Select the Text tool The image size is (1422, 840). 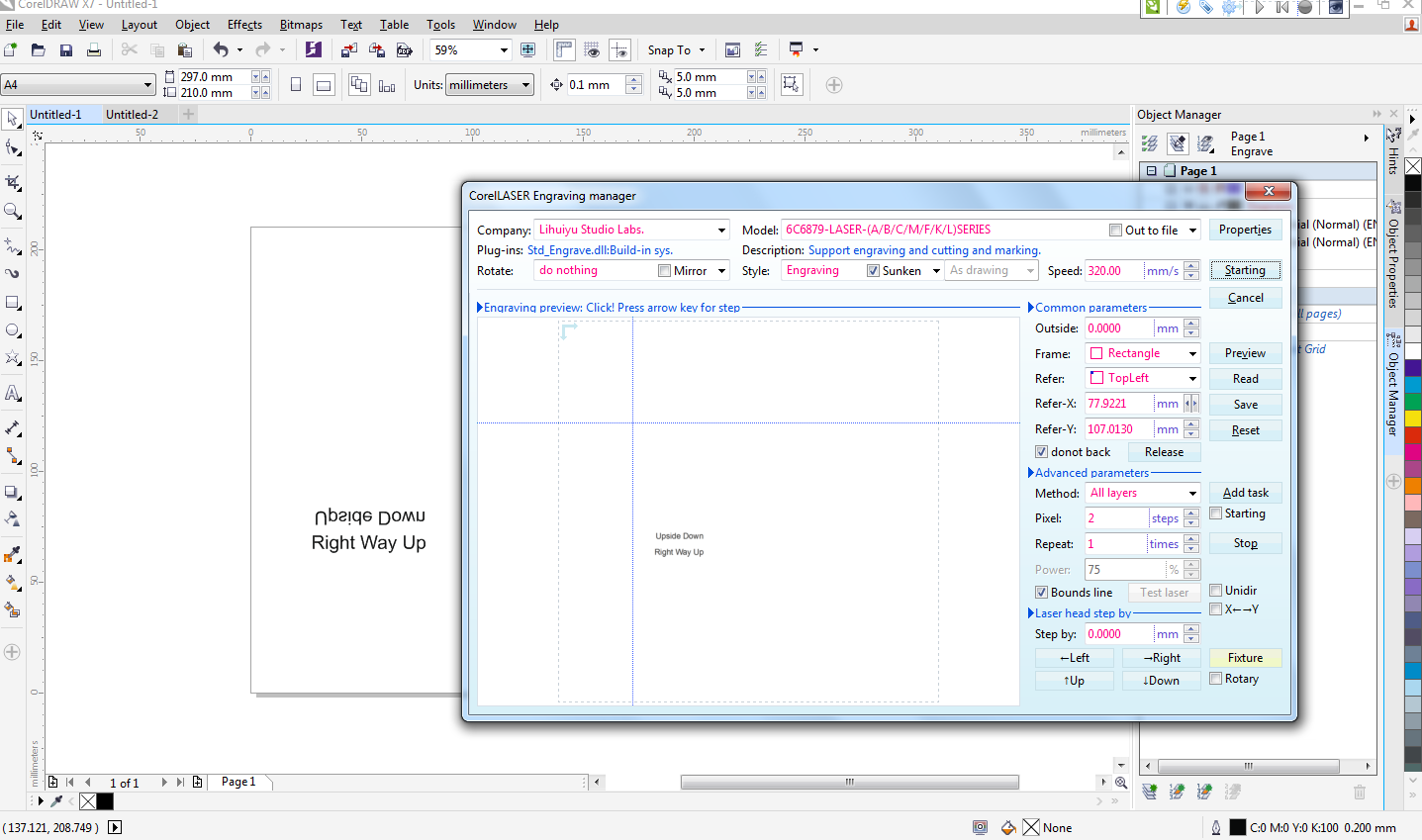point(13,393)
